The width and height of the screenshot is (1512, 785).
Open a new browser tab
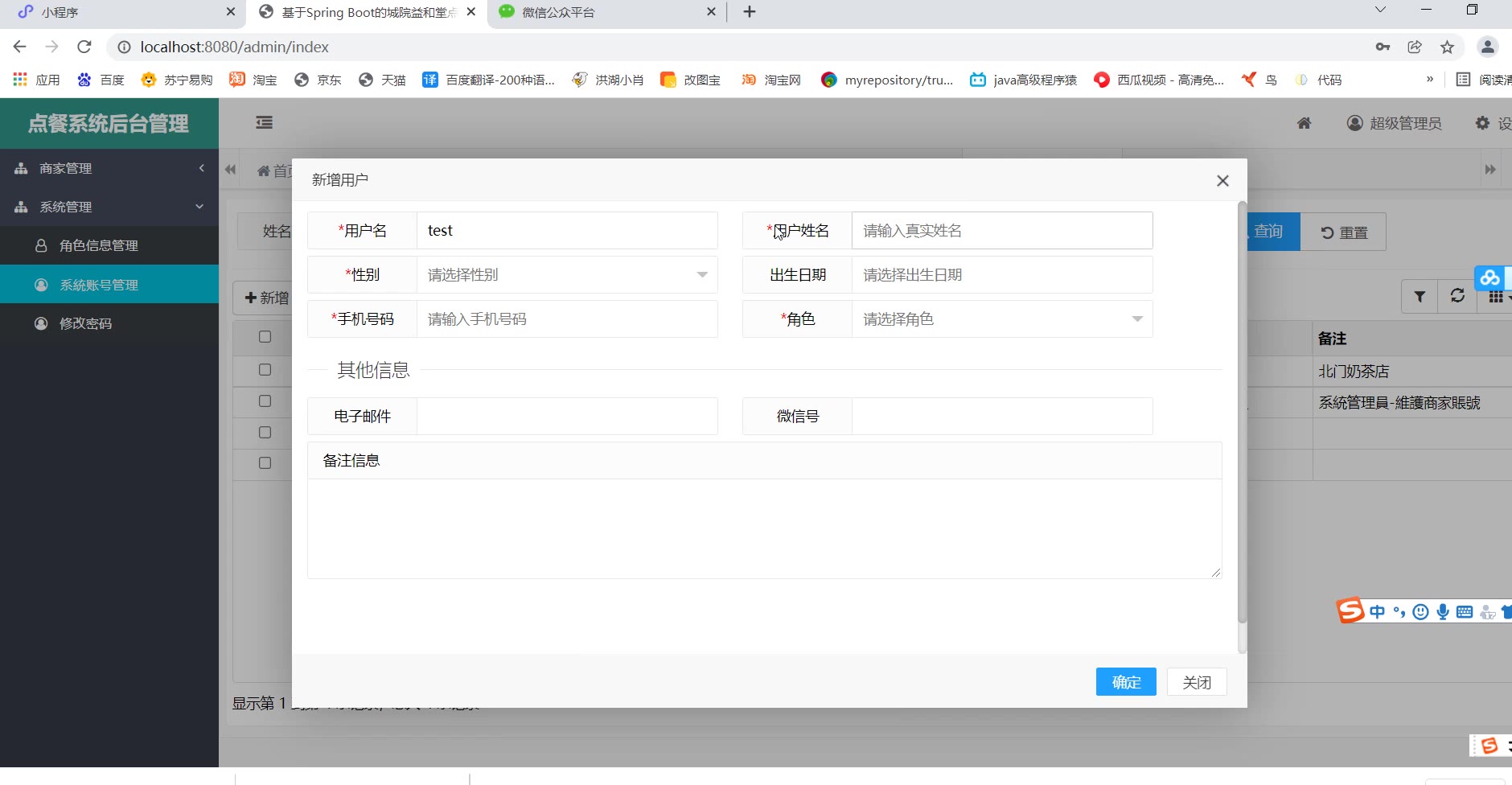[x=750, y=12]
